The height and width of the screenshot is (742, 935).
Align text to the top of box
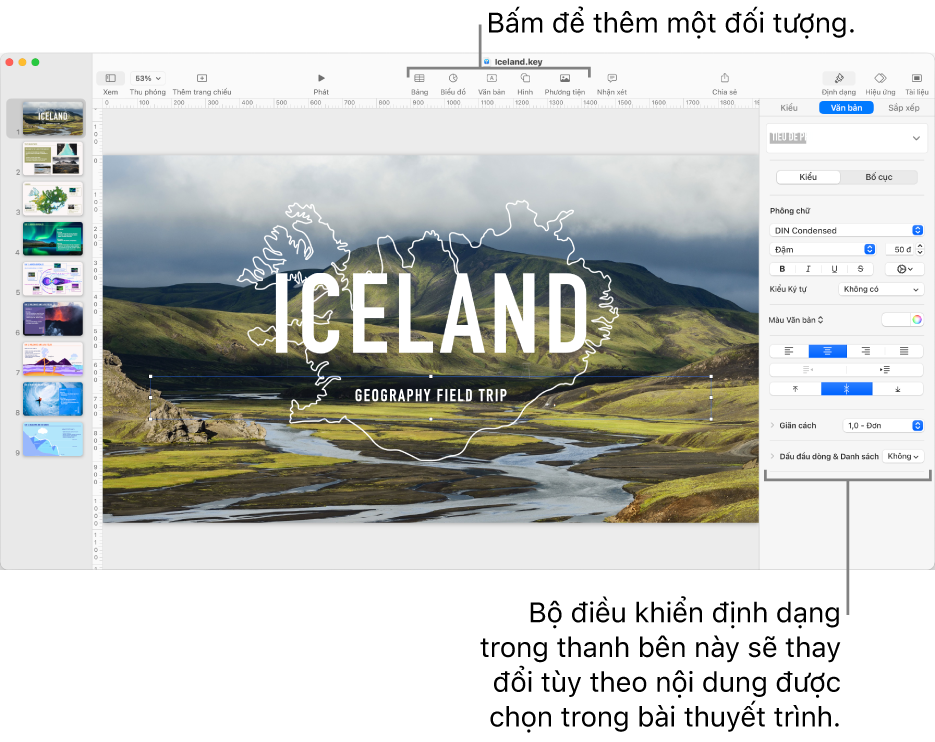pyautogui.click(x=795, y=389)
